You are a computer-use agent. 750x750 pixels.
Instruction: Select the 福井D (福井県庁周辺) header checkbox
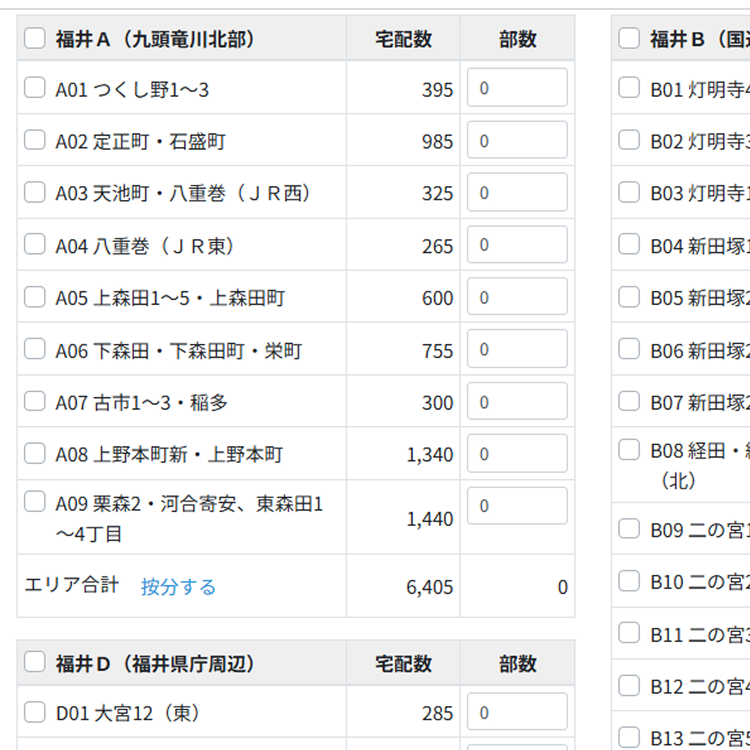tap(35, 662)
